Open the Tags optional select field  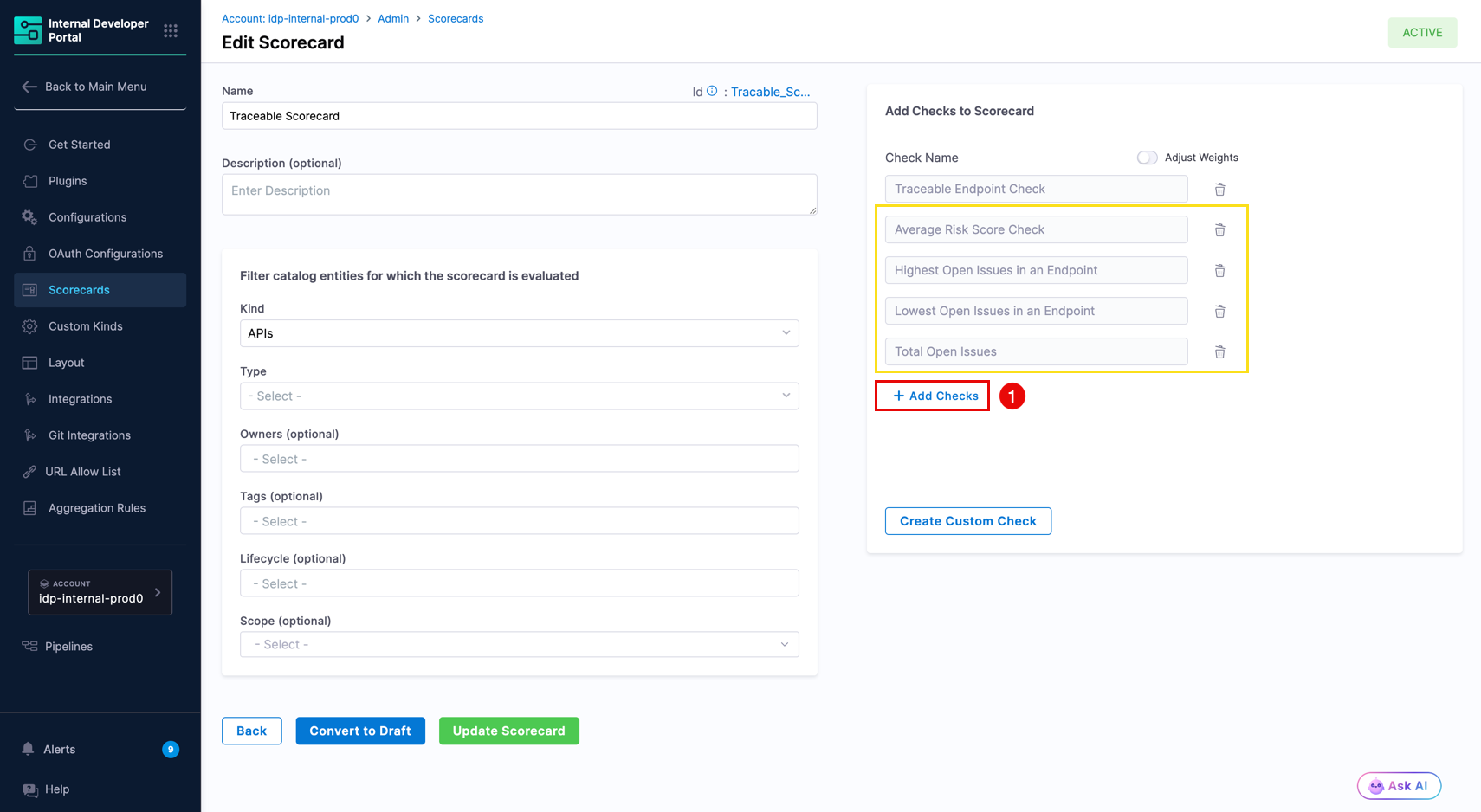point(520,521)
